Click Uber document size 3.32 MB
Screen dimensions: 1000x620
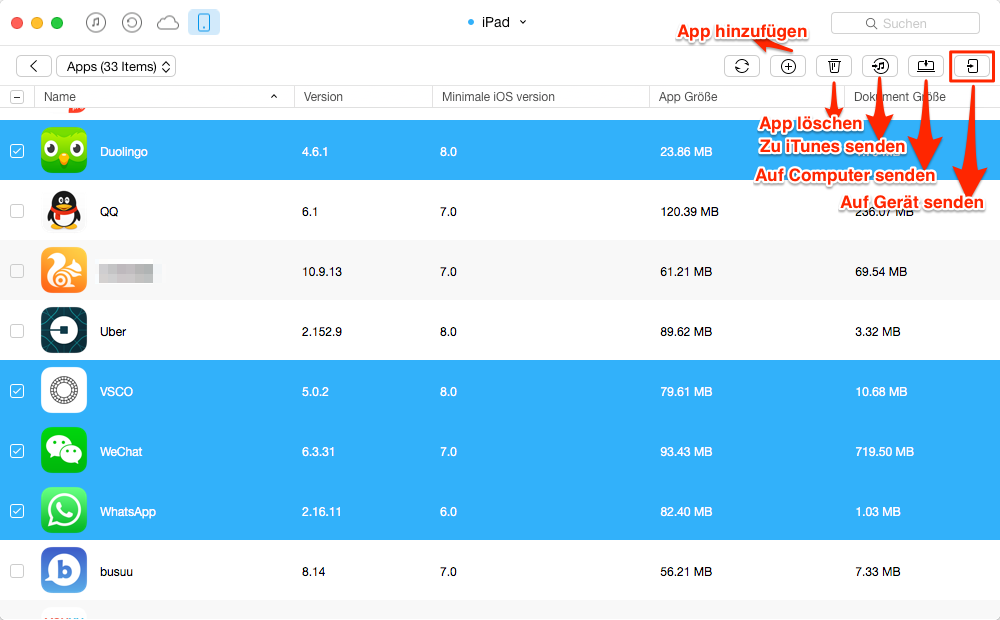pos(878,332)
